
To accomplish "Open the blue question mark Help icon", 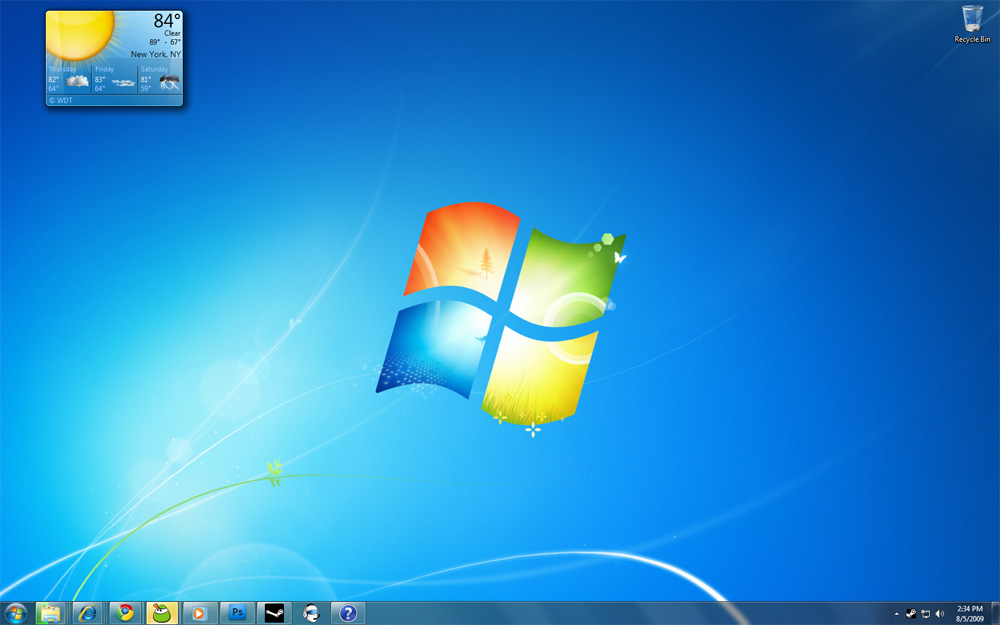I will [x=348, y=613].
